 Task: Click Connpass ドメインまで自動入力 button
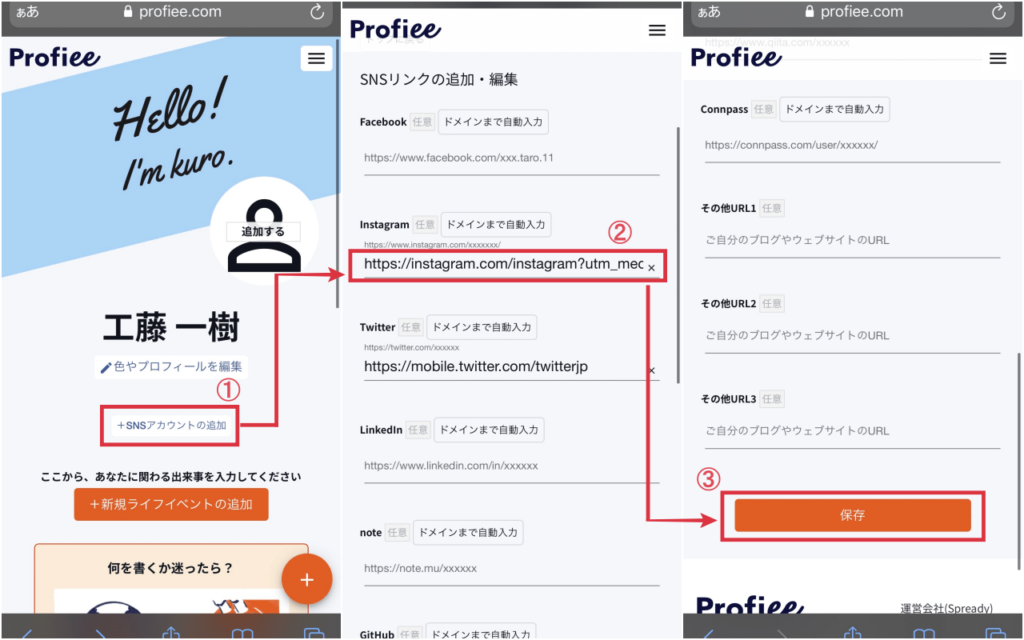pyautogui.click(x=835, y=109)
